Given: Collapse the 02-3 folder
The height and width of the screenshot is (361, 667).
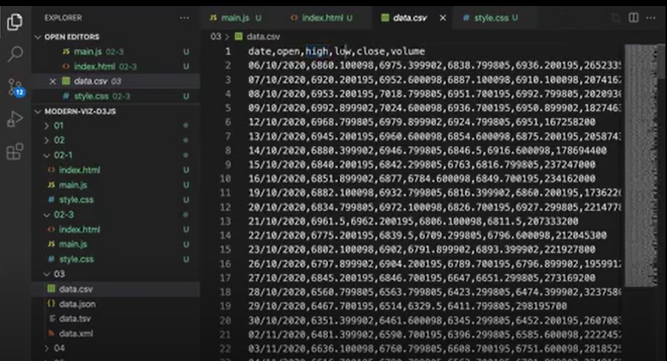Looking at the screenshot, I should (64, 215).
